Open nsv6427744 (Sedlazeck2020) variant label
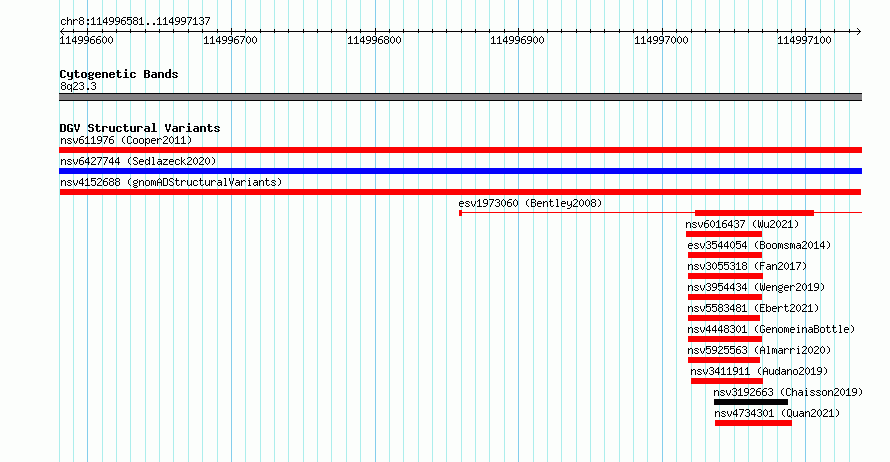 (x=138, y=161)
